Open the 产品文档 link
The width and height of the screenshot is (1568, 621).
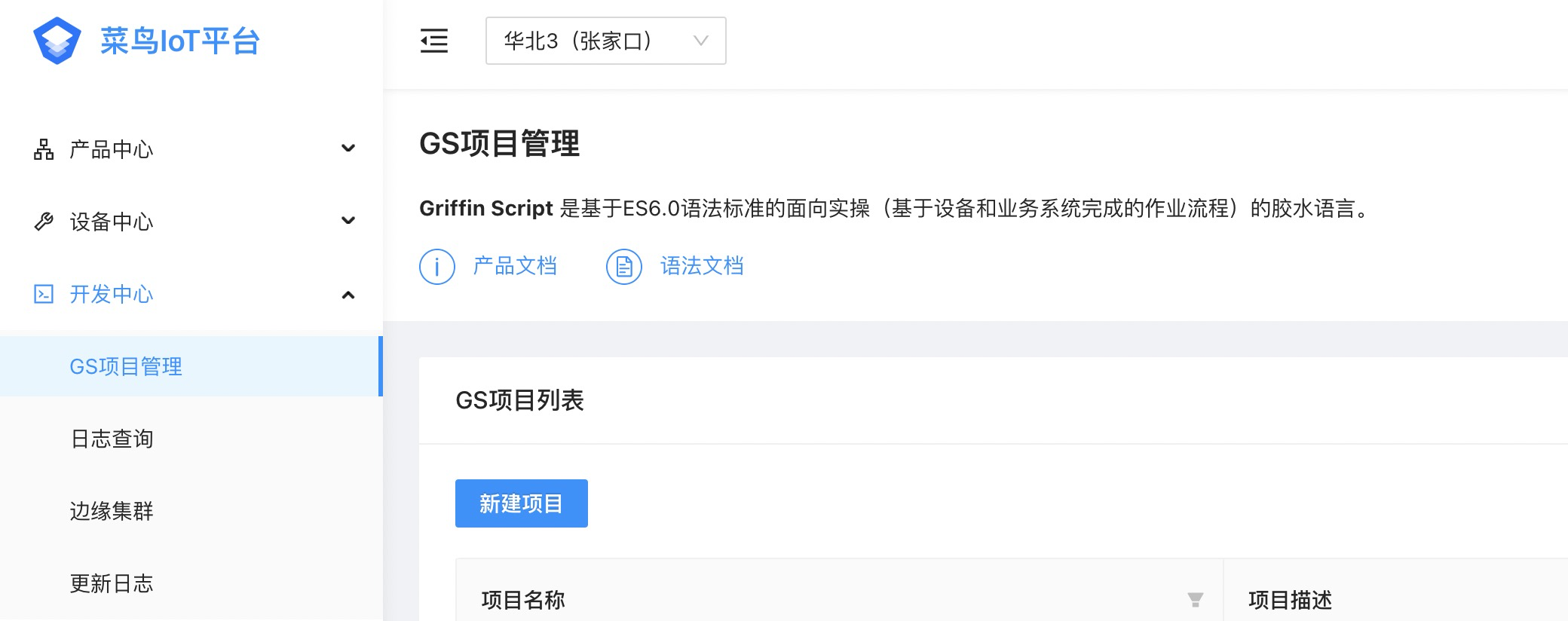(x=515, y=266)
